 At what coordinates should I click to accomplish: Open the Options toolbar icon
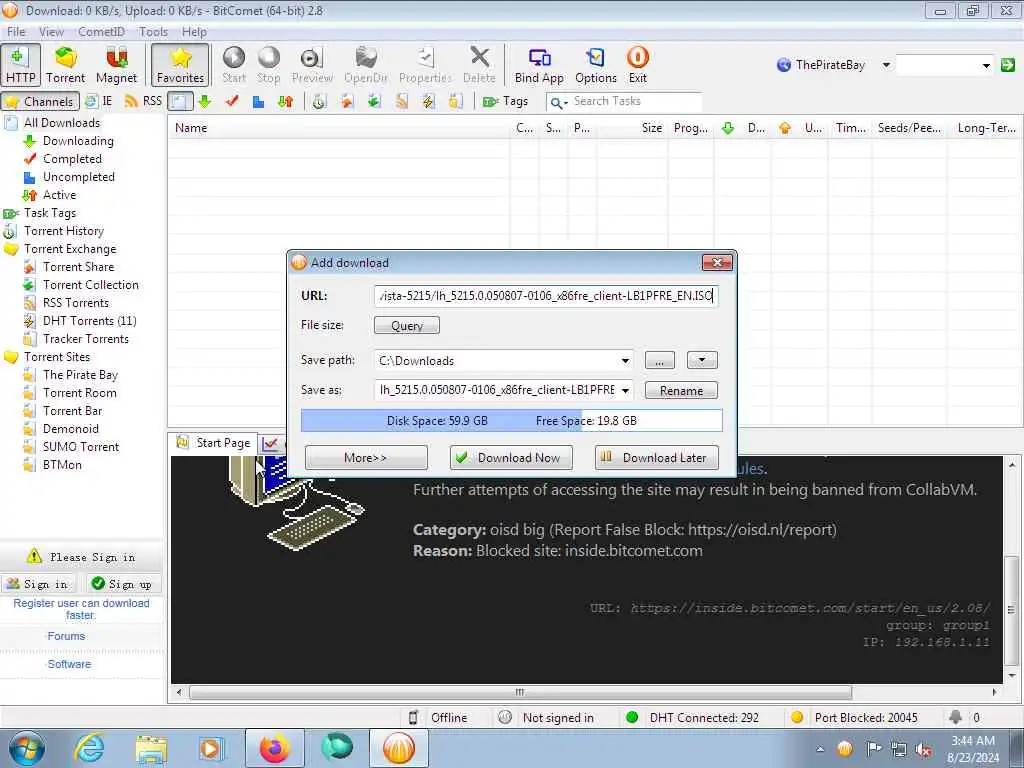point(596,65)
